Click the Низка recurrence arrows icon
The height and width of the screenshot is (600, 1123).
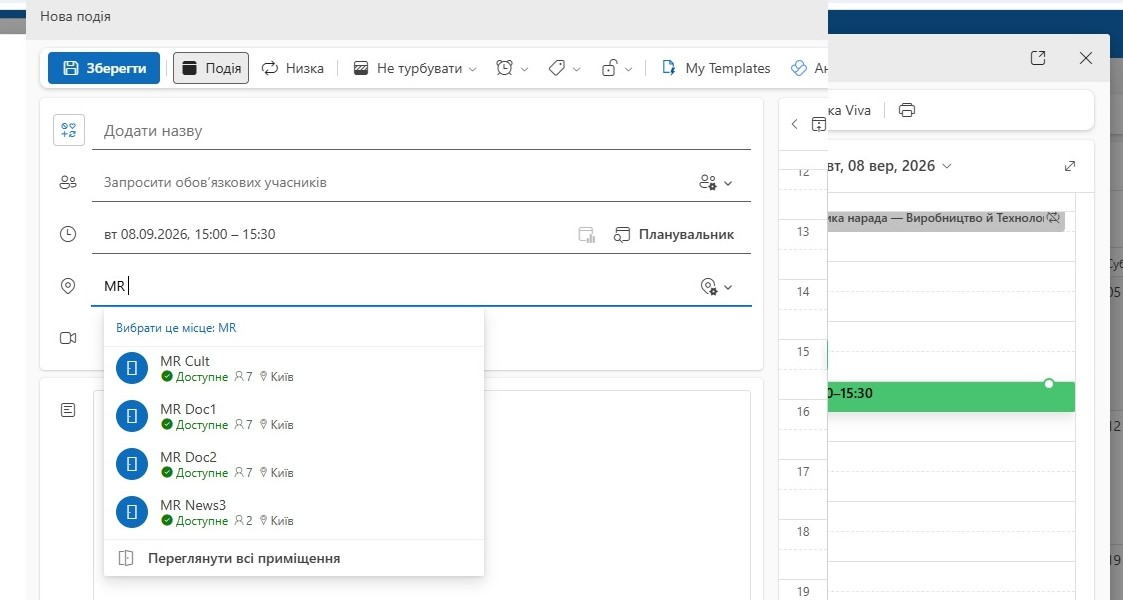tap(270, 68)
